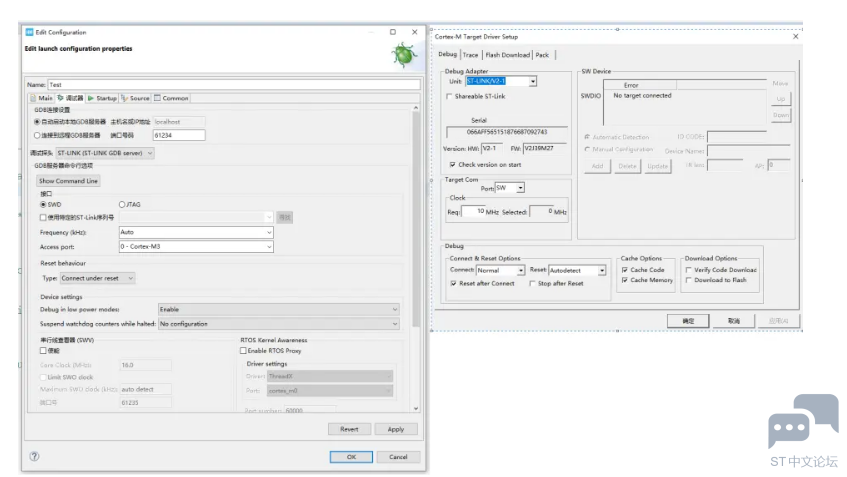Open the Reset Autodetect dropdown
Viewport: 847px width, 477px height.
click(602, 271)
